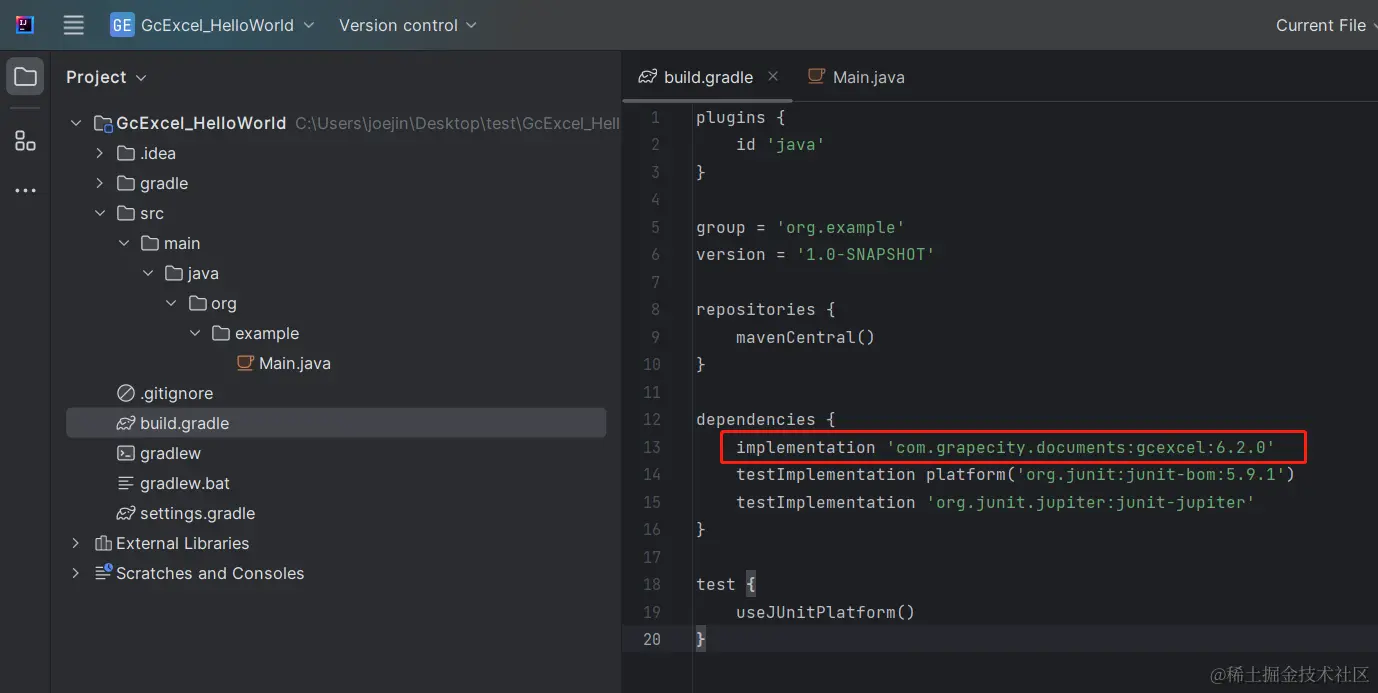Close the build.gradle editor tab
The image size is (1378, 693).
coord(773,76)
